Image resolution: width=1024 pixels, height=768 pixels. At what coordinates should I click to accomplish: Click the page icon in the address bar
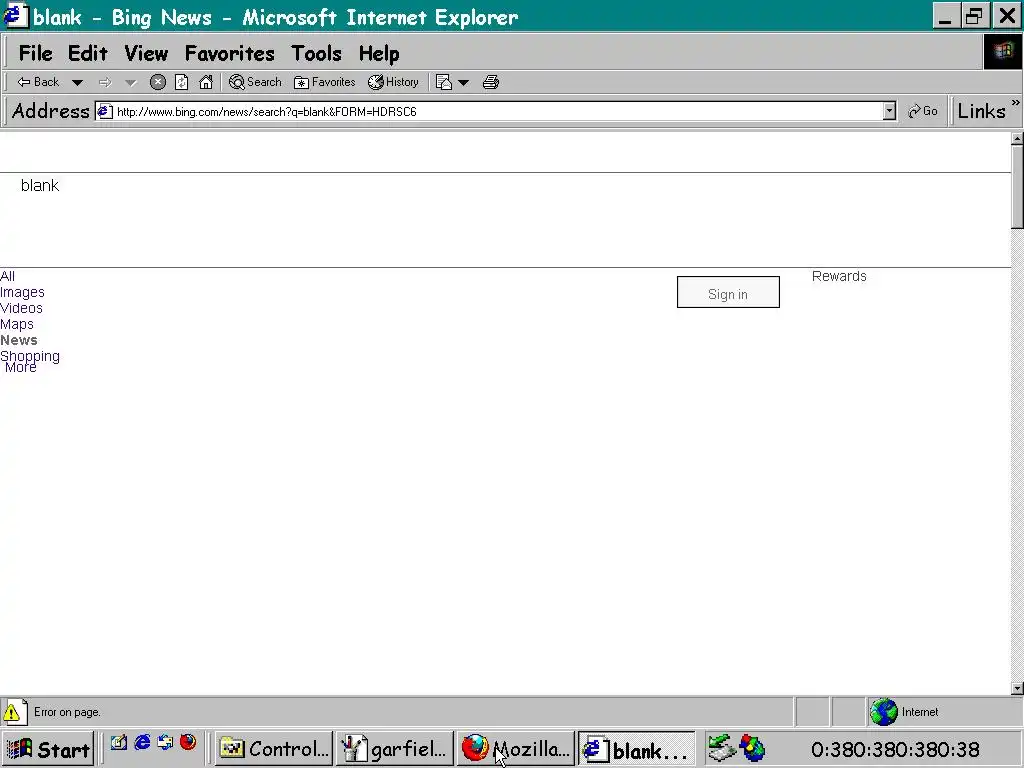point(104,112)
